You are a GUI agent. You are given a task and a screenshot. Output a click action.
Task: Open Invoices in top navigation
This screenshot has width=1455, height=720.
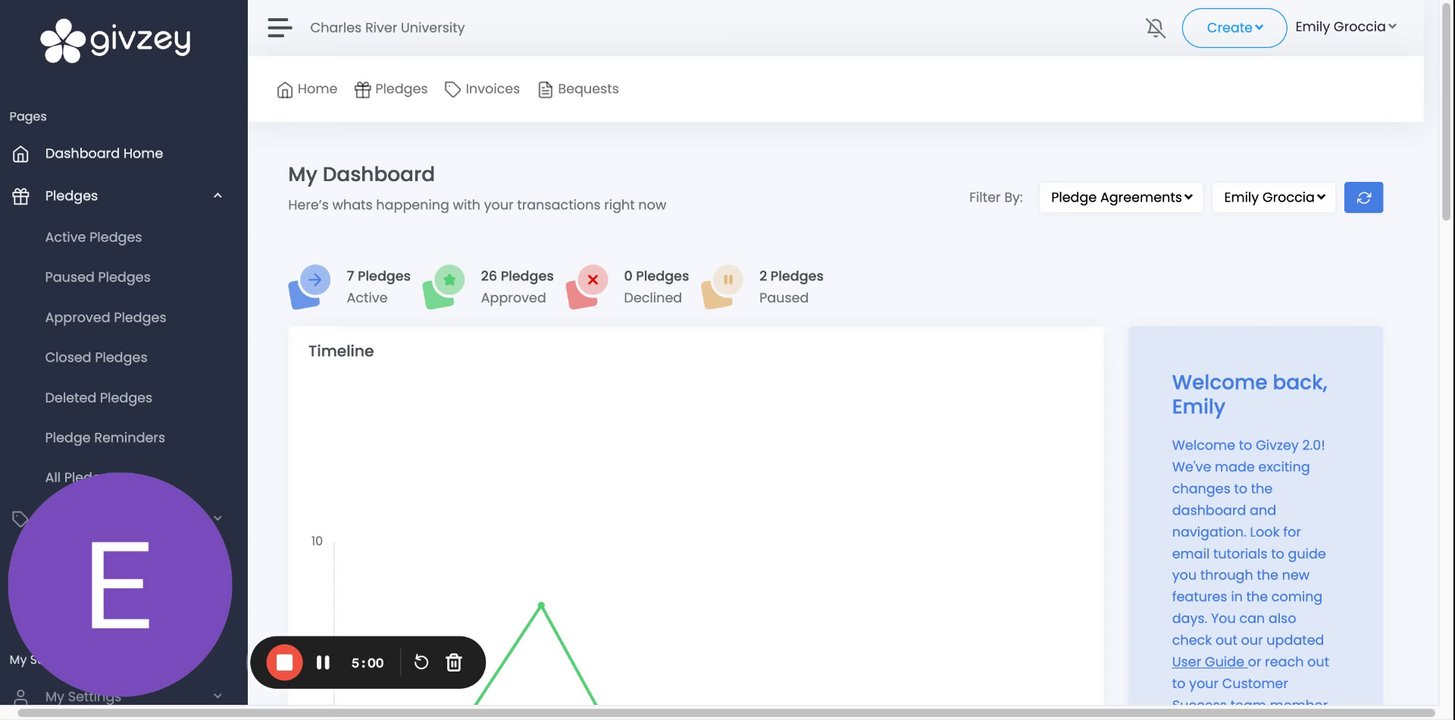[482, 89]
